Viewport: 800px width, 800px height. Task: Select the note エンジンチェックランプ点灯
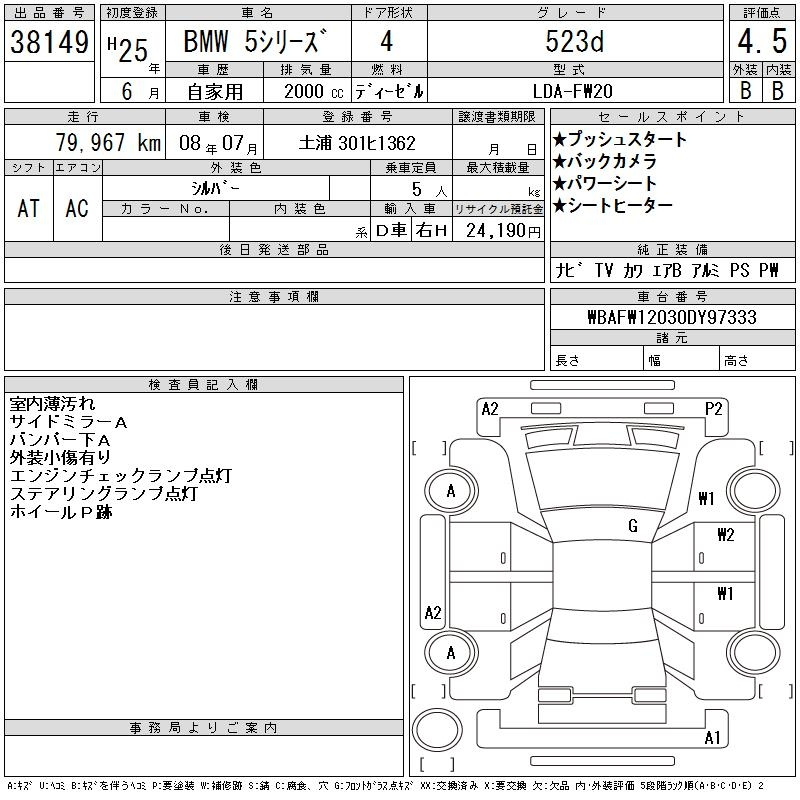[120, 476]
